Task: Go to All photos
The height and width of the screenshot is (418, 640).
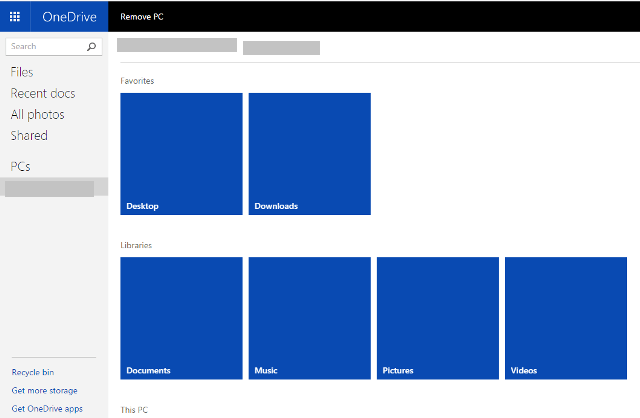Action: [38, 115]
